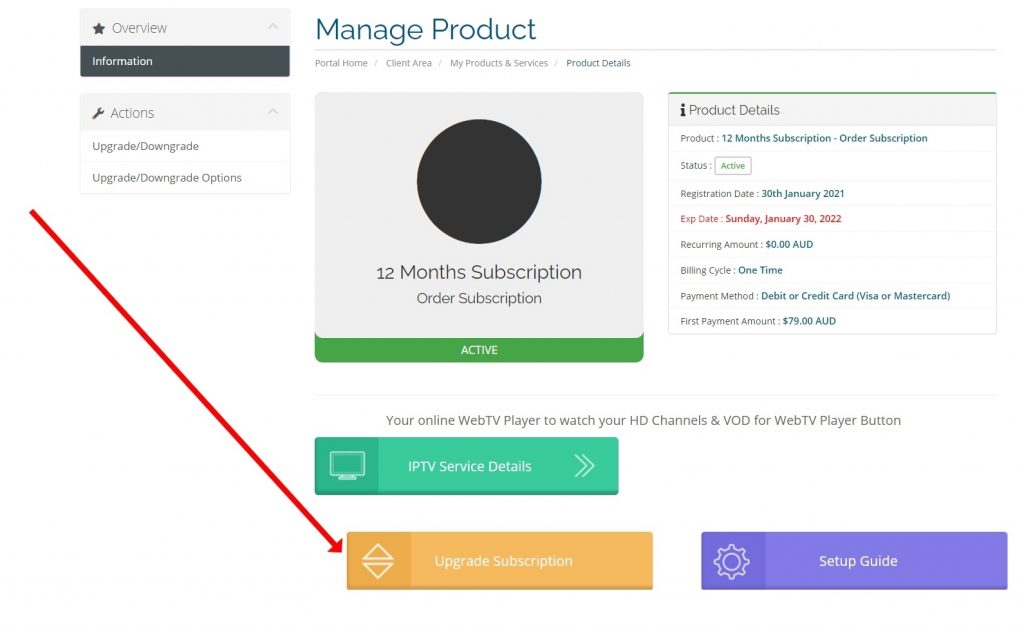Click the gear icon on Setup Guide
The image size is (1024, 629).
[x=732, y=561]
